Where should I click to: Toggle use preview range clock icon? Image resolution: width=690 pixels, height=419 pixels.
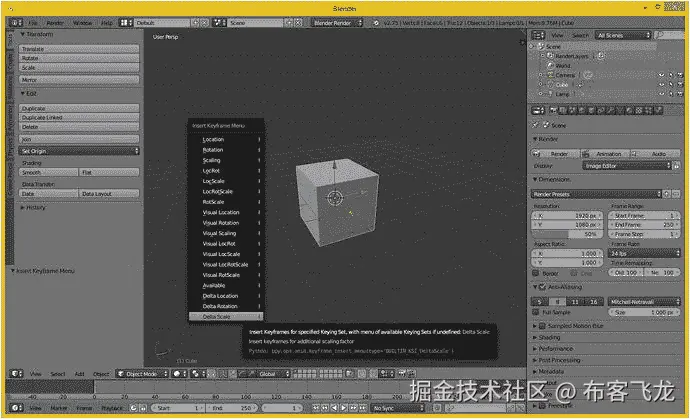click(x=134, y=408)
